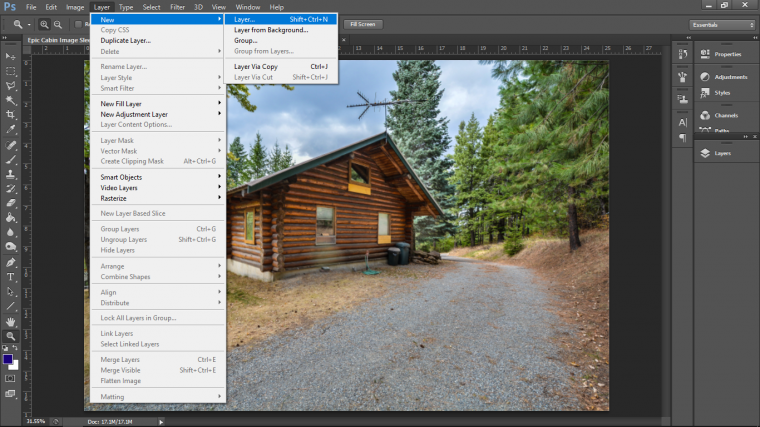760x427 pixels.
Task: Expand the toolbox with double-arrow
Action: (5, 38)
